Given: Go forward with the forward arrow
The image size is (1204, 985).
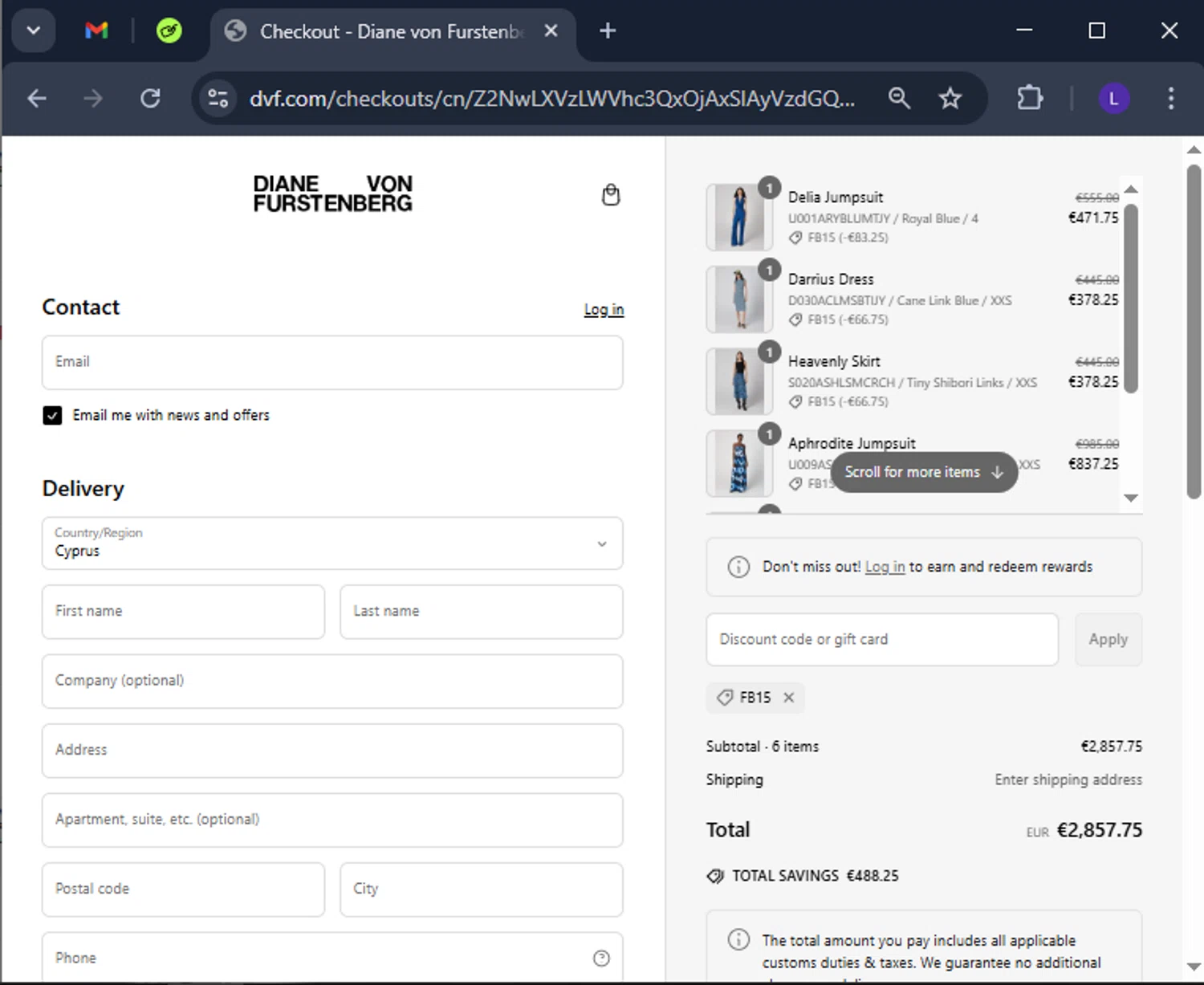Looking at the screenshot, I should (x=93, y=99).
